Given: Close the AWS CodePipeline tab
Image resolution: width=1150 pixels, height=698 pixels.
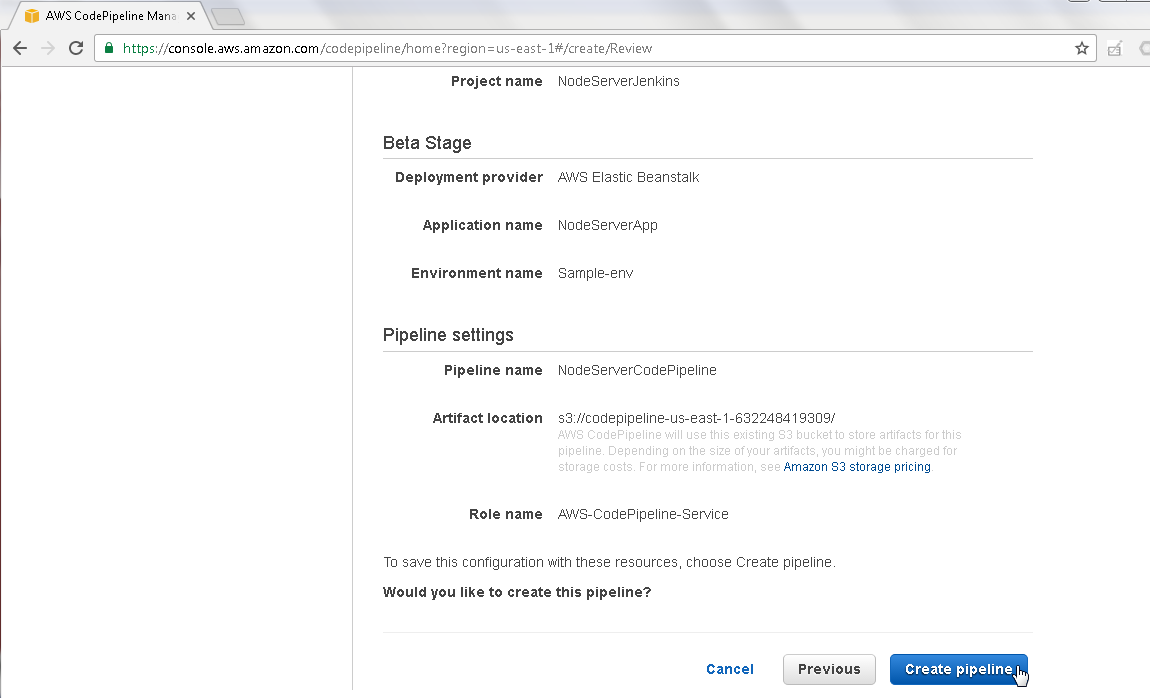Looking at the screenshot, I should (x=191, y=15).
